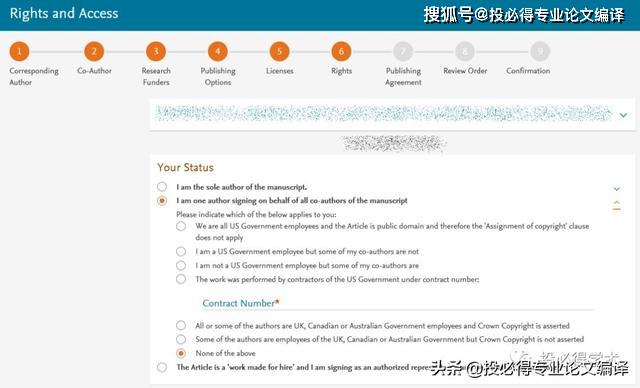The height and width of the screenshot is (388, 640).
Task: Choose 'I am not a US Government employee' radio
Action: [181, 265]
